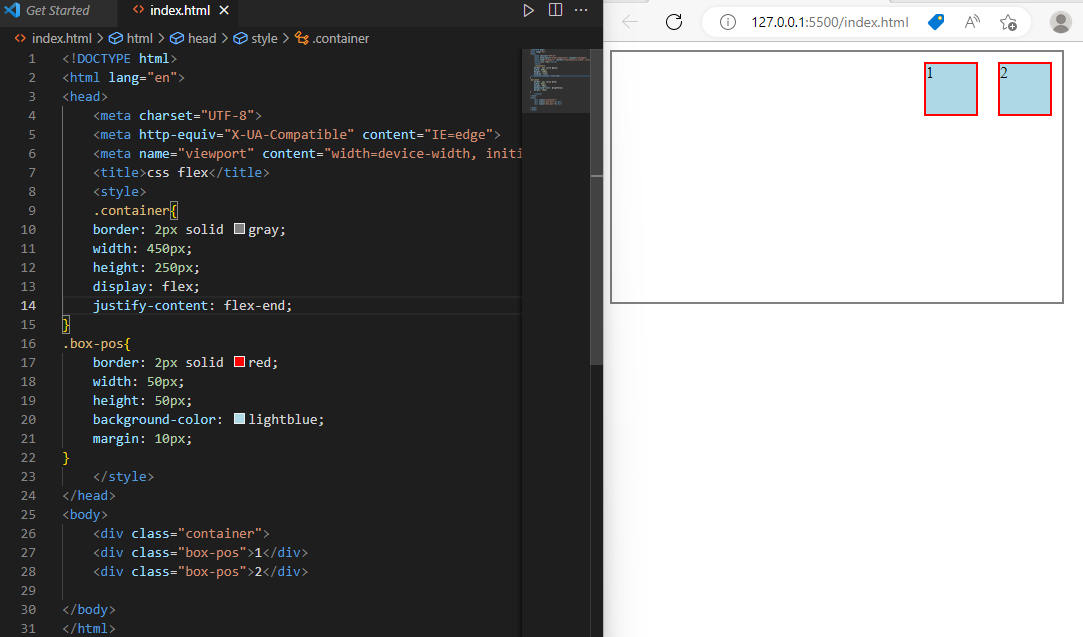Open the head breadcrumb dropdown
1083x637 pixels.
(193, 39)
